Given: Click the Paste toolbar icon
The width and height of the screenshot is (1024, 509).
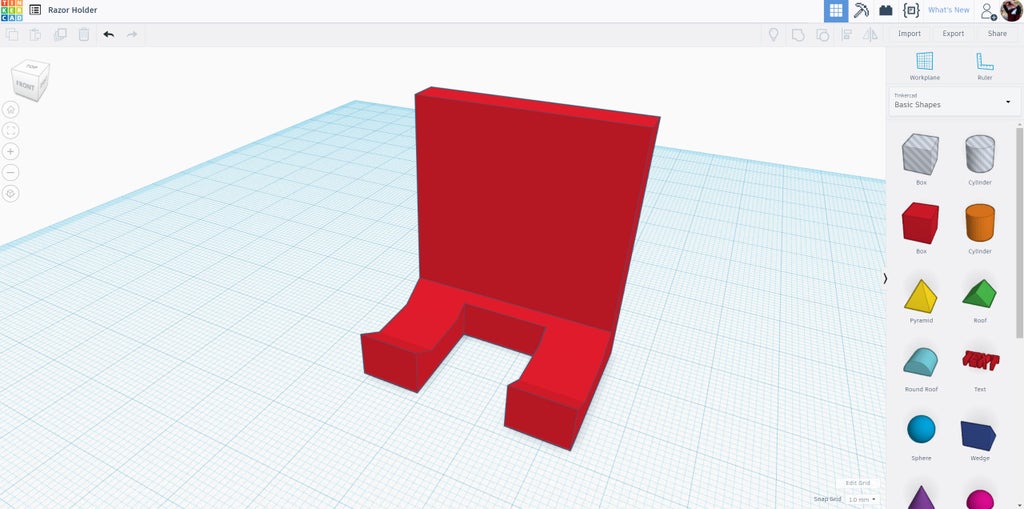Looking at the screenshot, I should click(35, 34).
